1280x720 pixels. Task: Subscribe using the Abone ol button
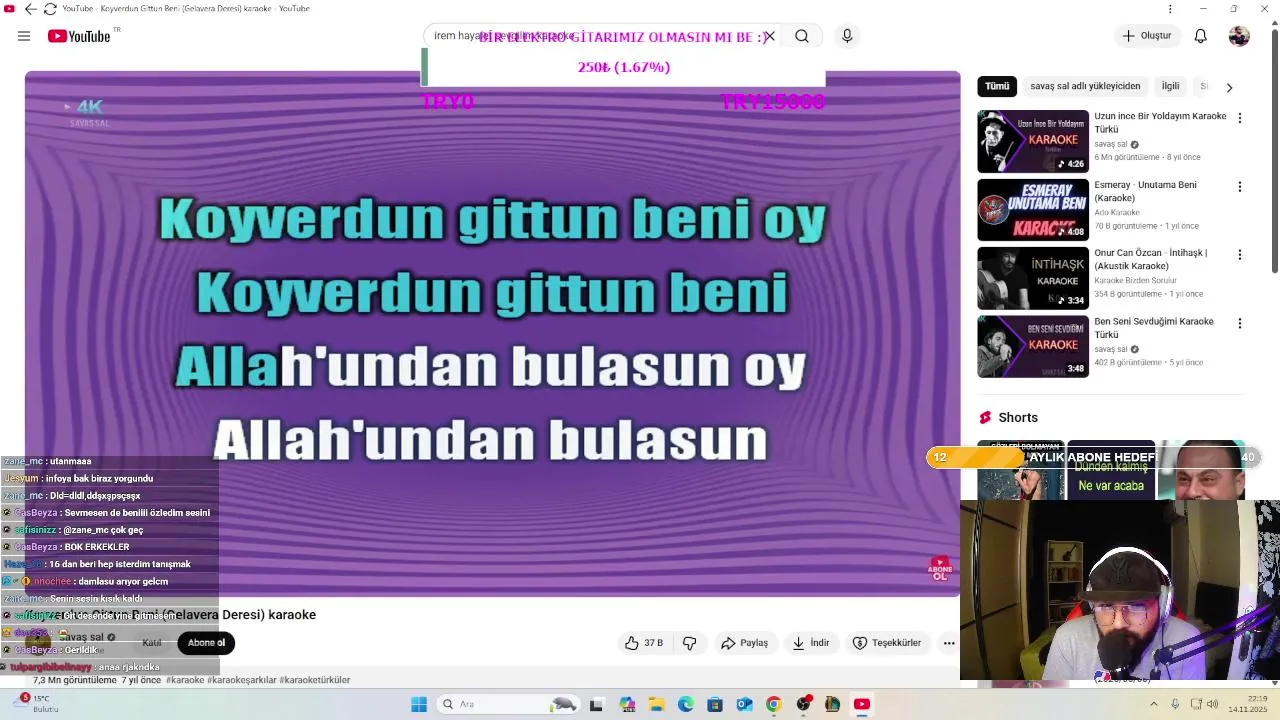(206, 643)
